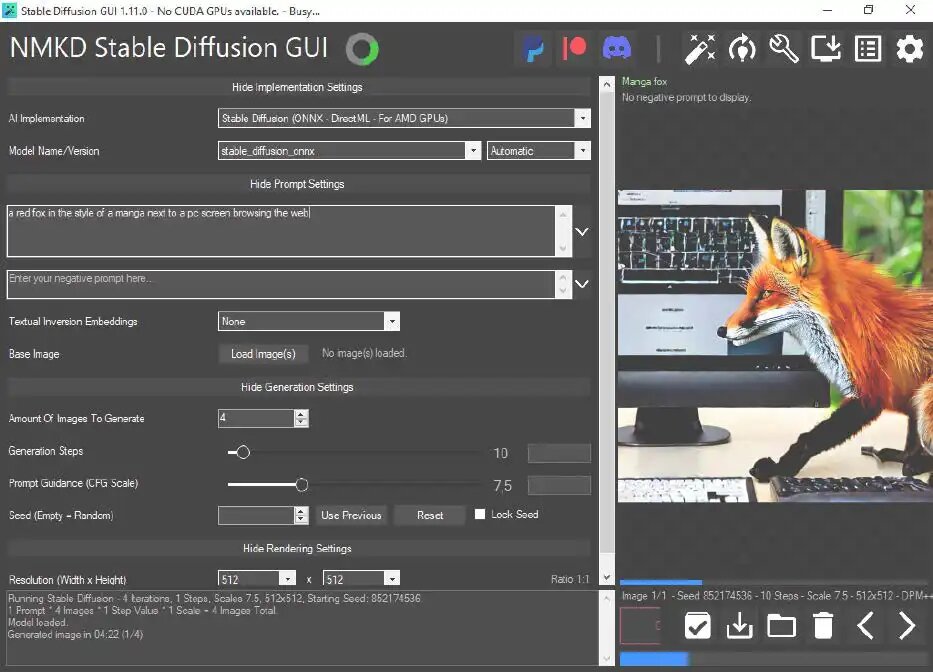Open the wrench utilities menu
Viewport: 933px width, 672px height.
click(783, 47)
